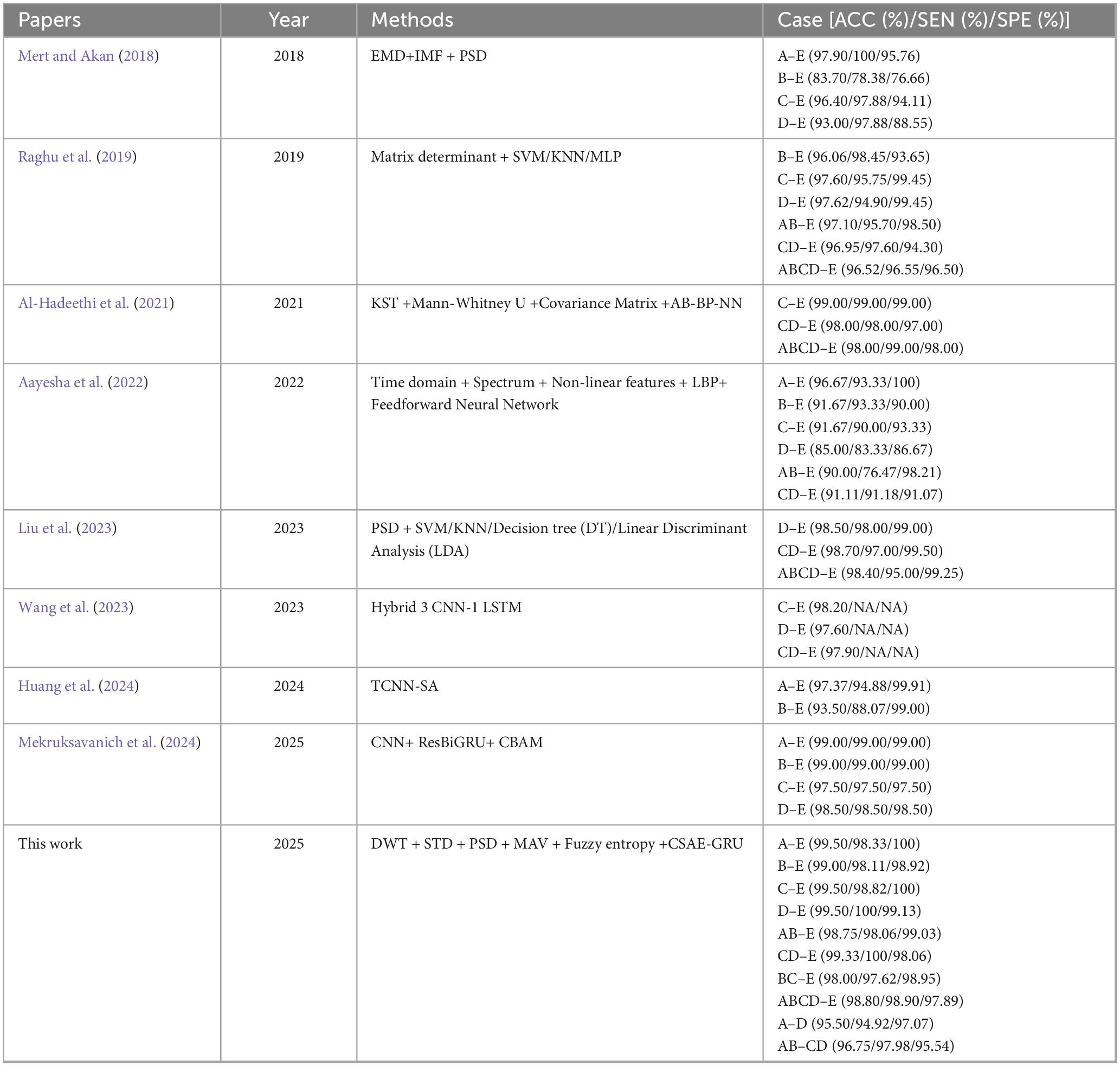Click the 2022 link beside Aayesha et al.
This screenshot has height=1066, width=1120.
click(127, 382)
